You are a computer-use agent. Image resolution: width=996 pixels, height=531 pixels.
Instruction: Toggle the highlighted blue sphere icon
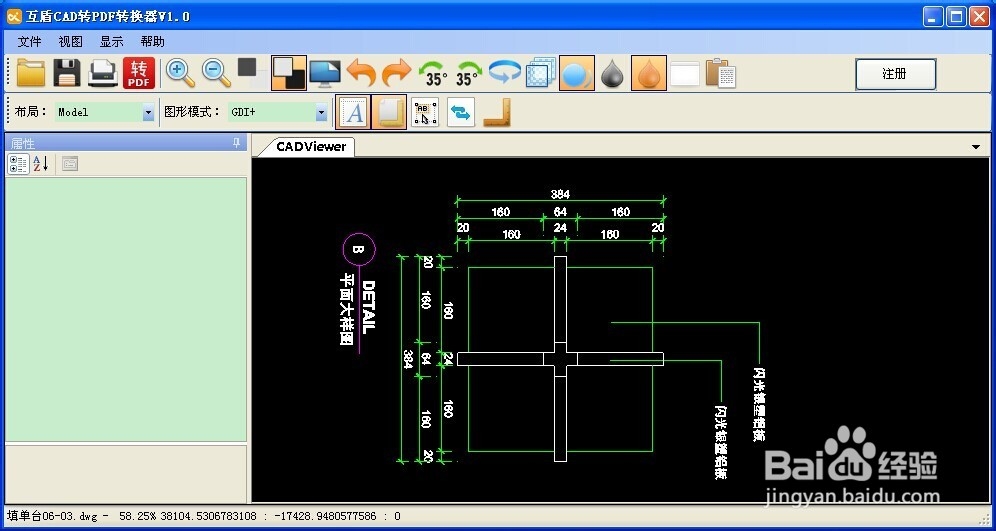577,73
